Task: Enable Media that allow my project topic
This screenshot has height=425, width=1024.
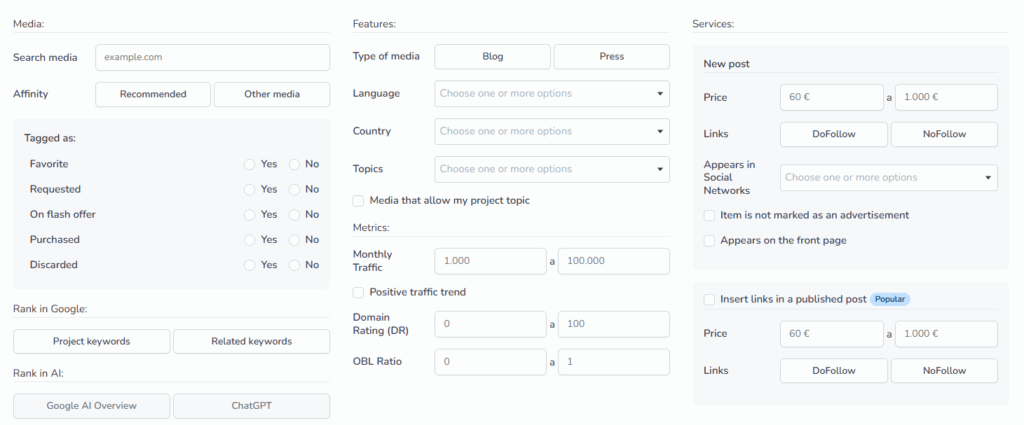Action: click(358, 201)
